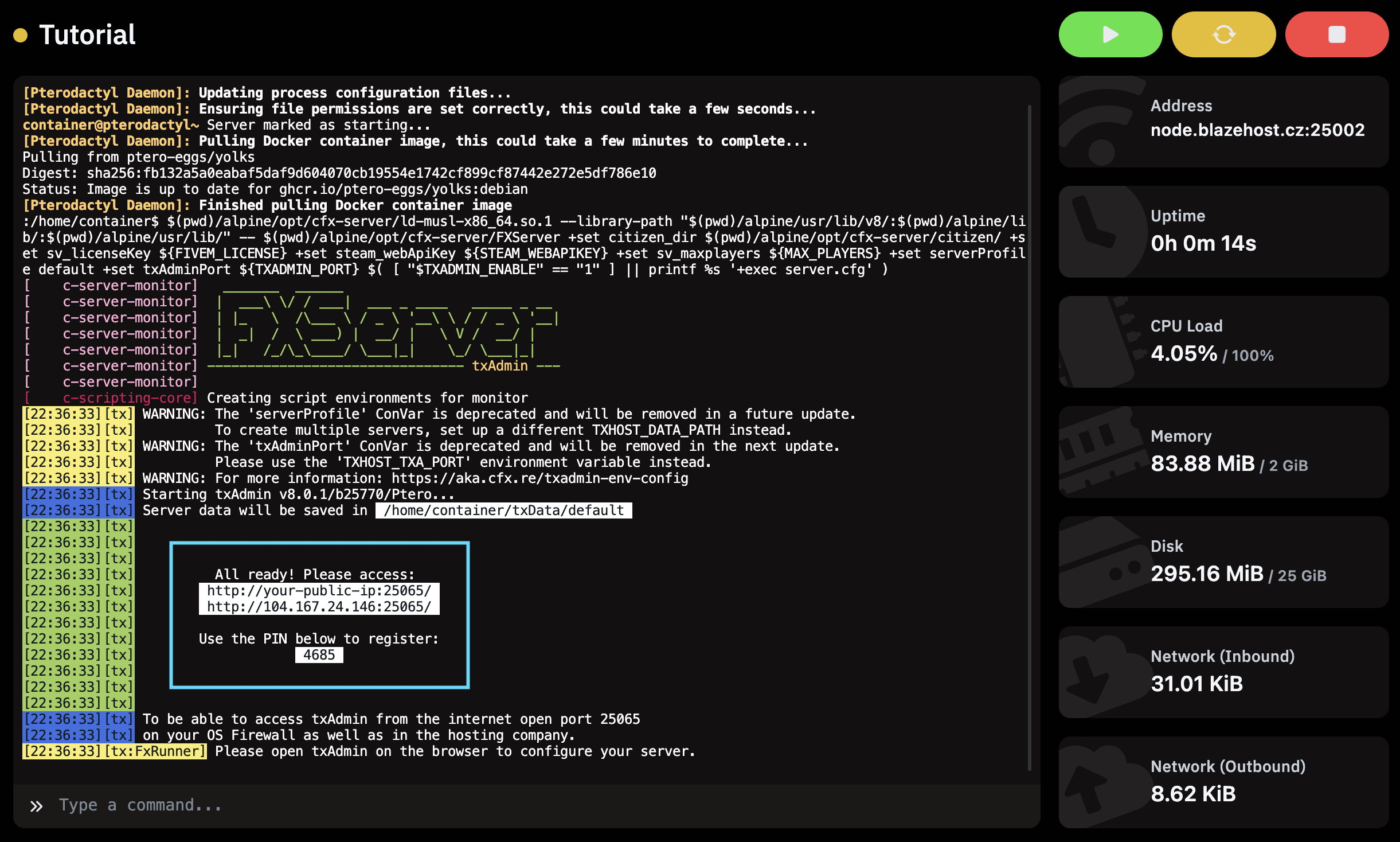Click 'Use the PIN below to register:' text
This screenshot has height=842, width=1400.
(319, 639)
